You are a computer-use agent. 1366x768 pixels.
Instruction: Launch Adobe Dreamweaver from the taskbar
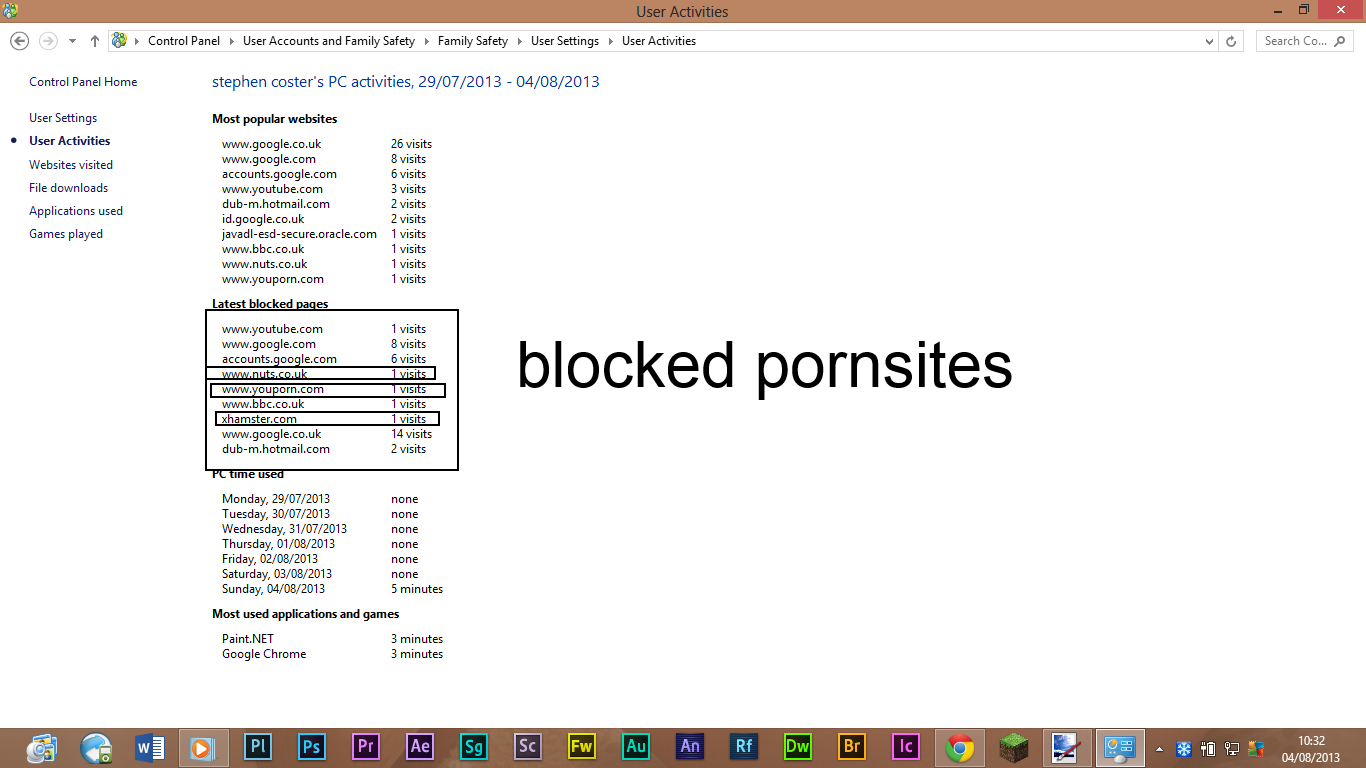click(x=798, y=746)
